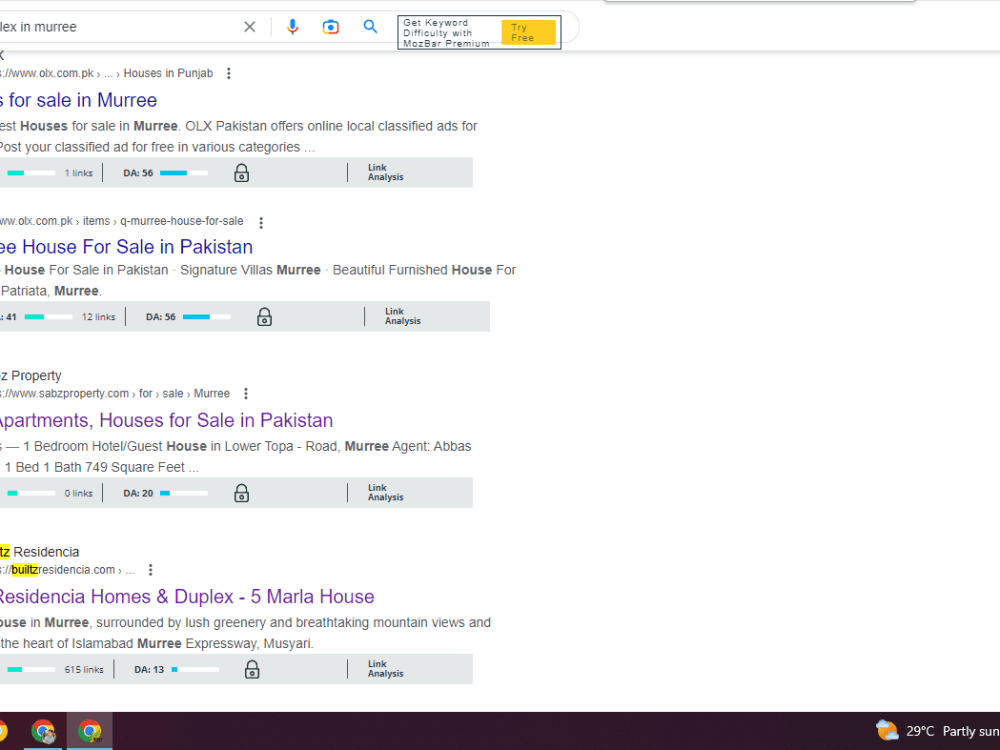This screenshot has height=750, width=1000.
Task: Click the lock icon in DA 20 row
Action: coord(241,493)
